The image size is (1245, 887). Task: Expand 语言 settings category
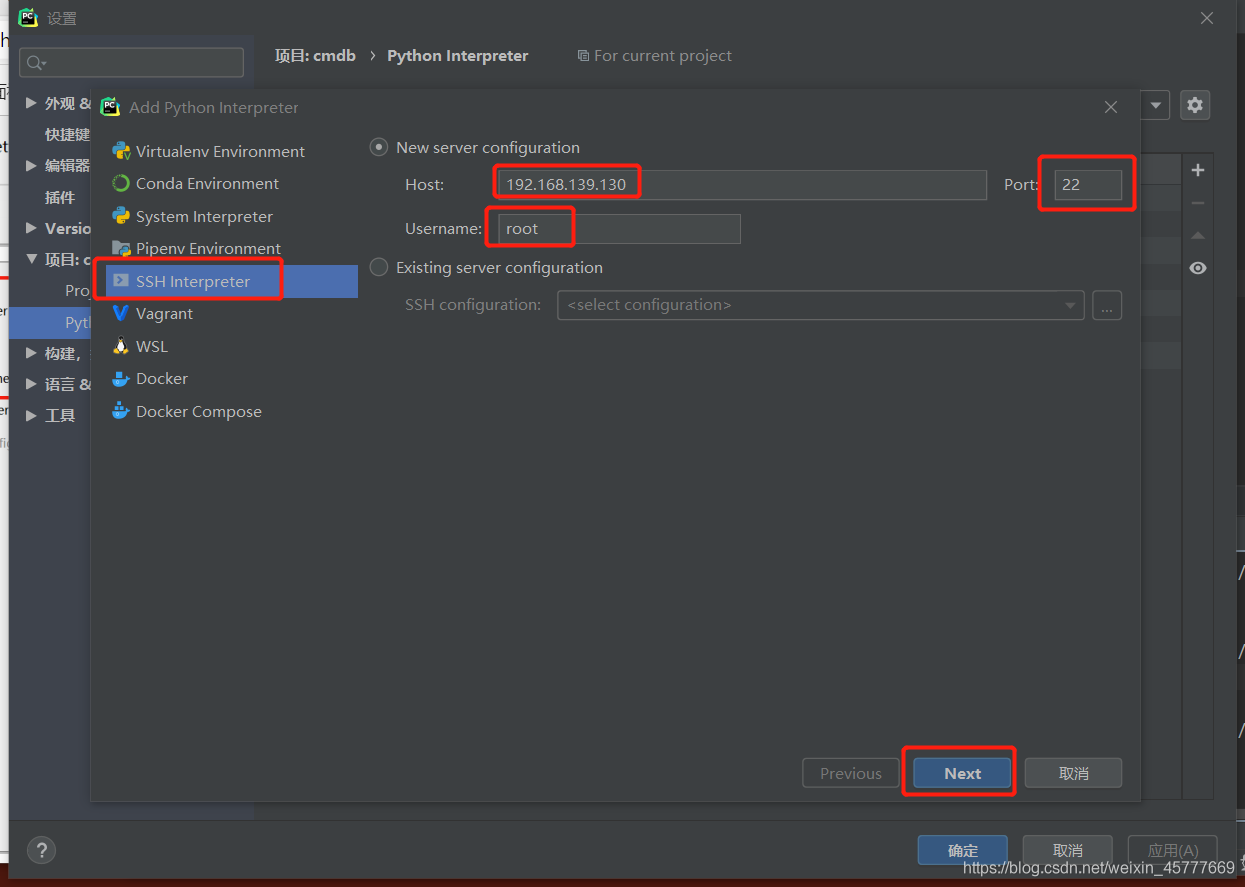[31, 384]
